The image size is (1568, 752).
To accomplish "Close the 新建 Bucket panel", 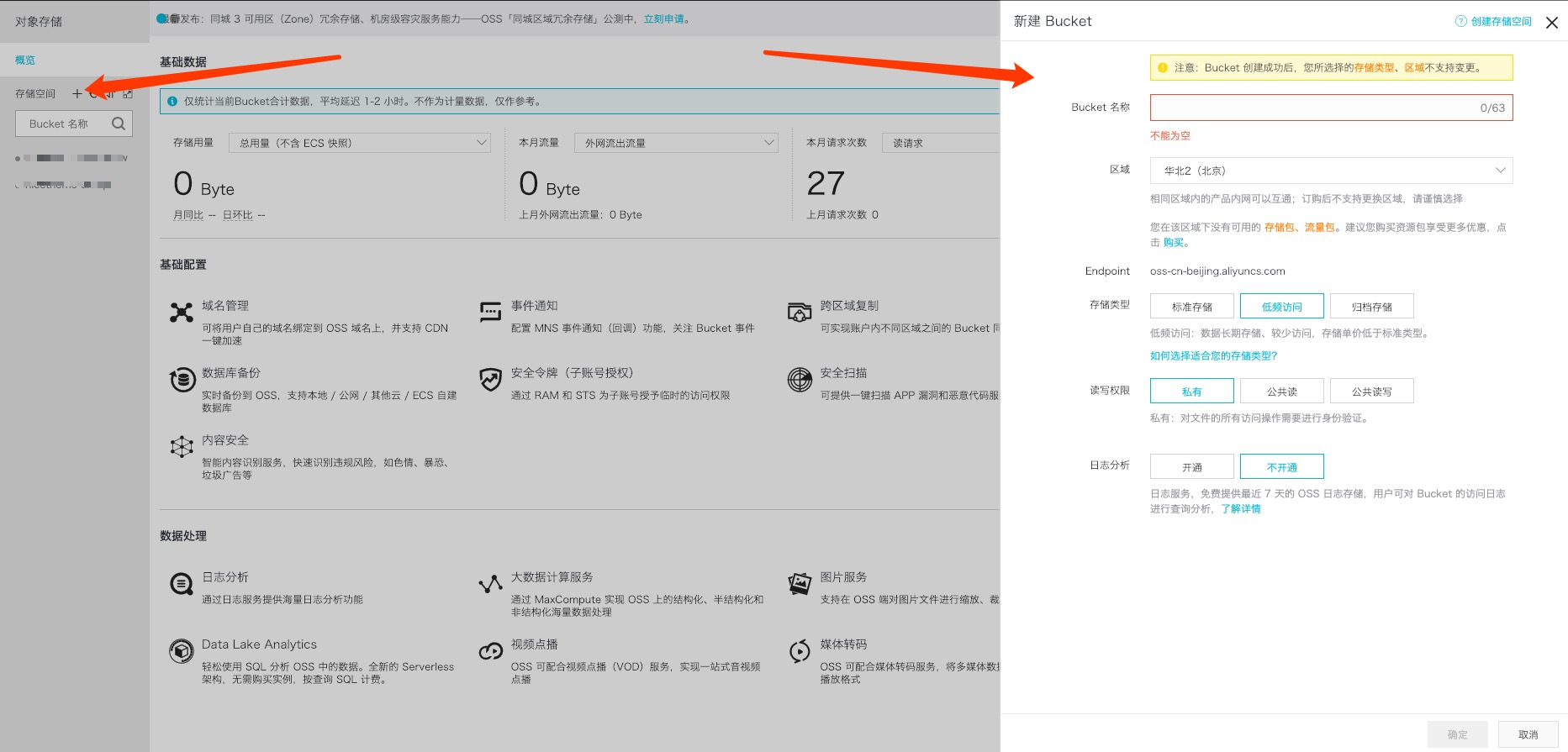I will (x=1552, y=23).
